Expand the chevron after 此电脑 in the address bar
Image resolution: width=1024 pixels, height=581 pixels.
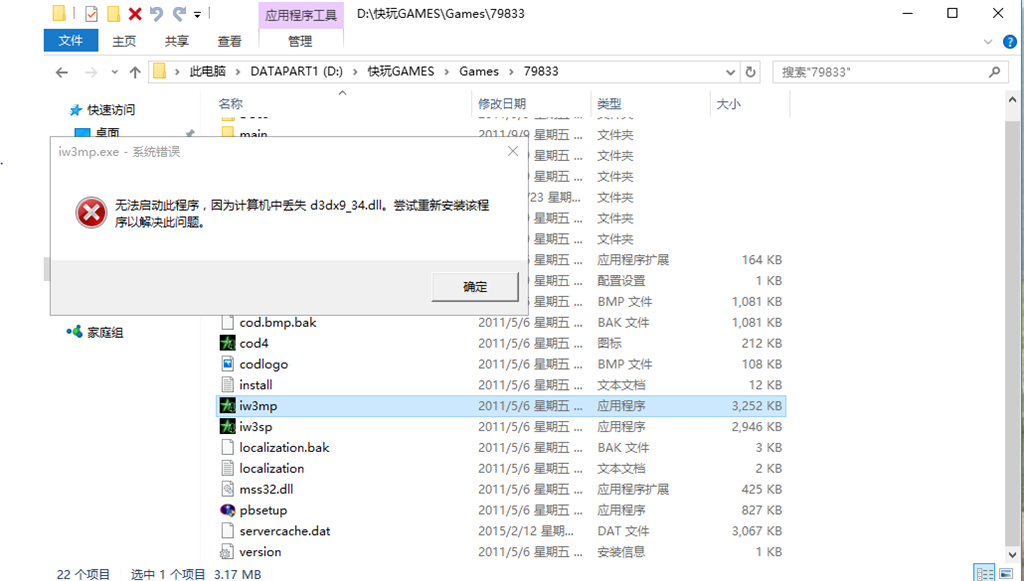(x=238, y=72)
